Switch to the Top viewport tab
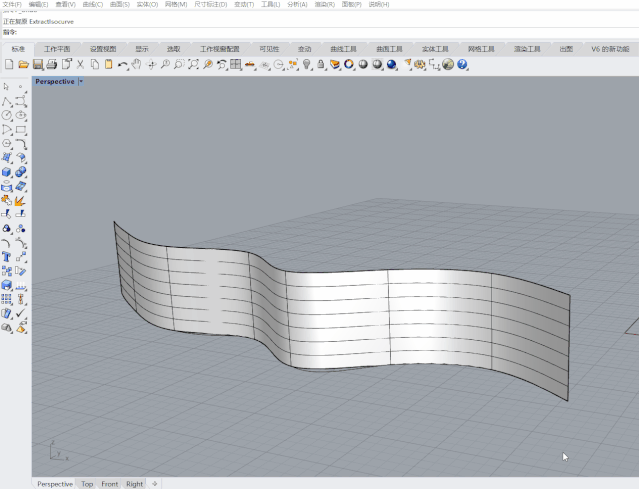Screen dimensions: 639x489 (87, 484)
